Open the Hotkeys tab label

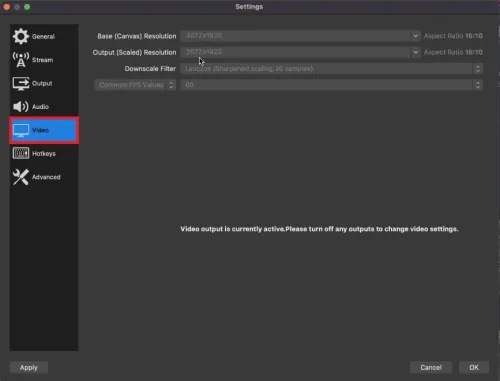44,154
